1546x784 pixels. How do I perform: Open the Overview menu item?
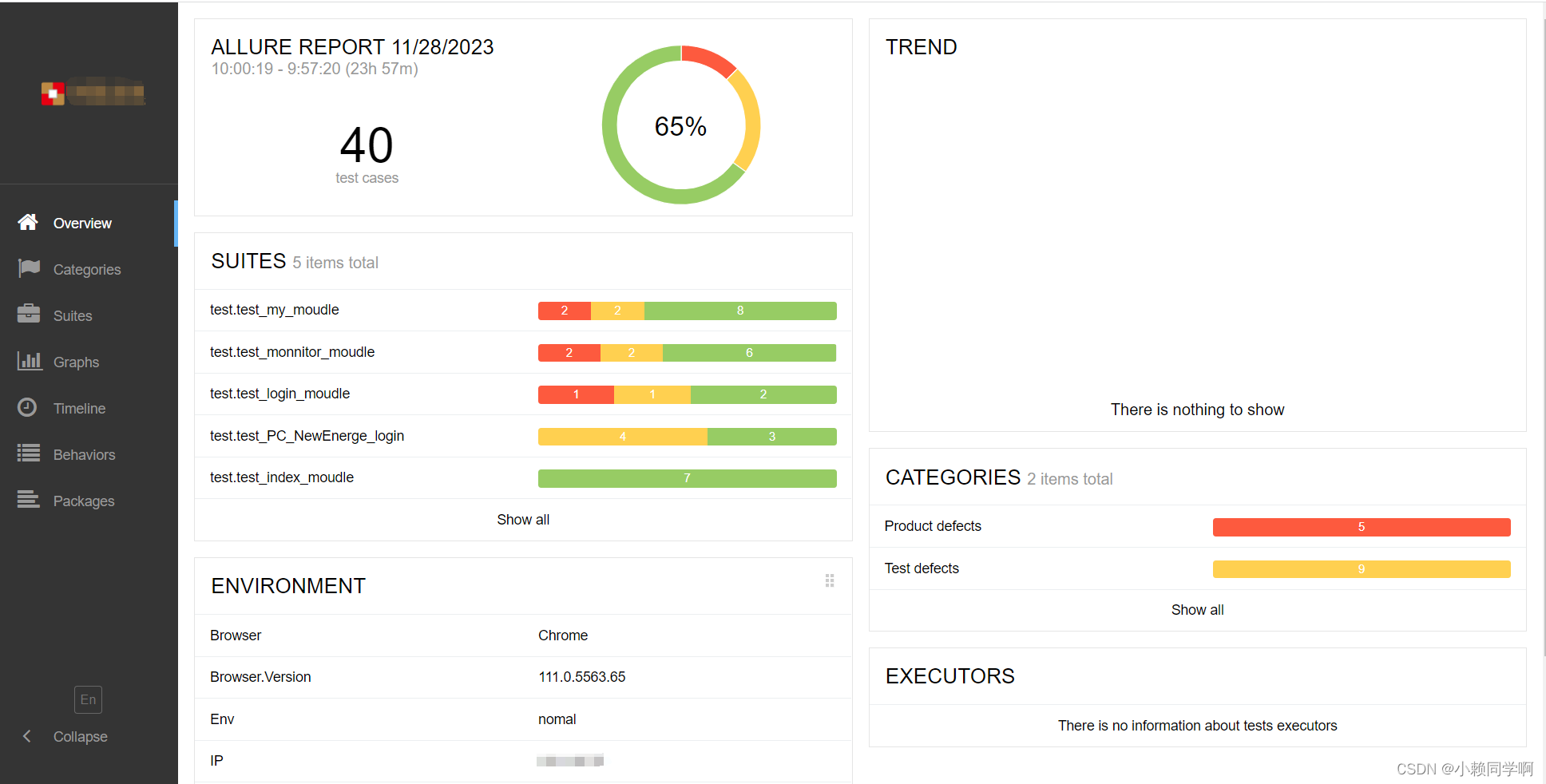pyautogui.click(x=89, y=224)
